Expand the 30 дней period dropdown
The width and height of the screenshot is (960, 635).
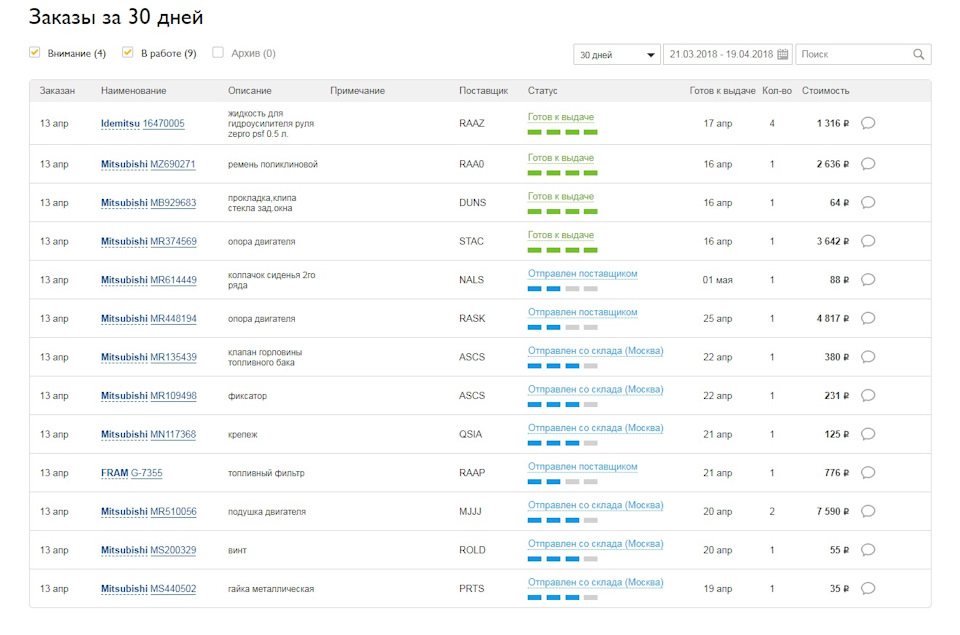coord(617,54)
